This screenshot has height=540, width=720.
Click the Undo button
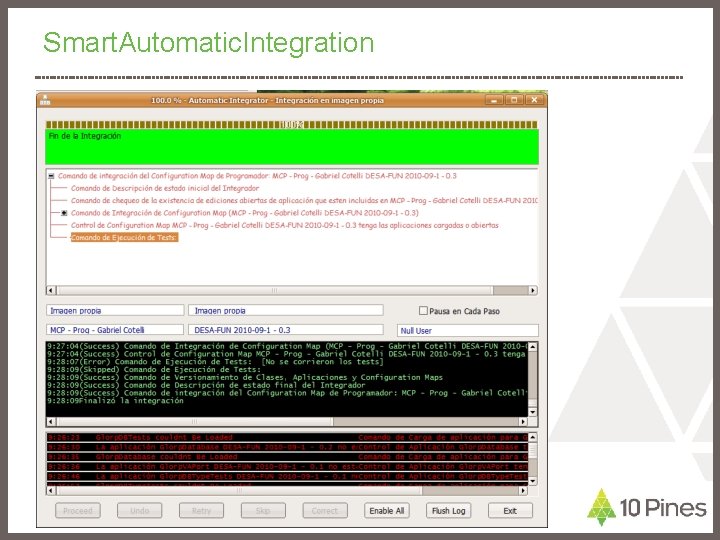click(139, 511)
